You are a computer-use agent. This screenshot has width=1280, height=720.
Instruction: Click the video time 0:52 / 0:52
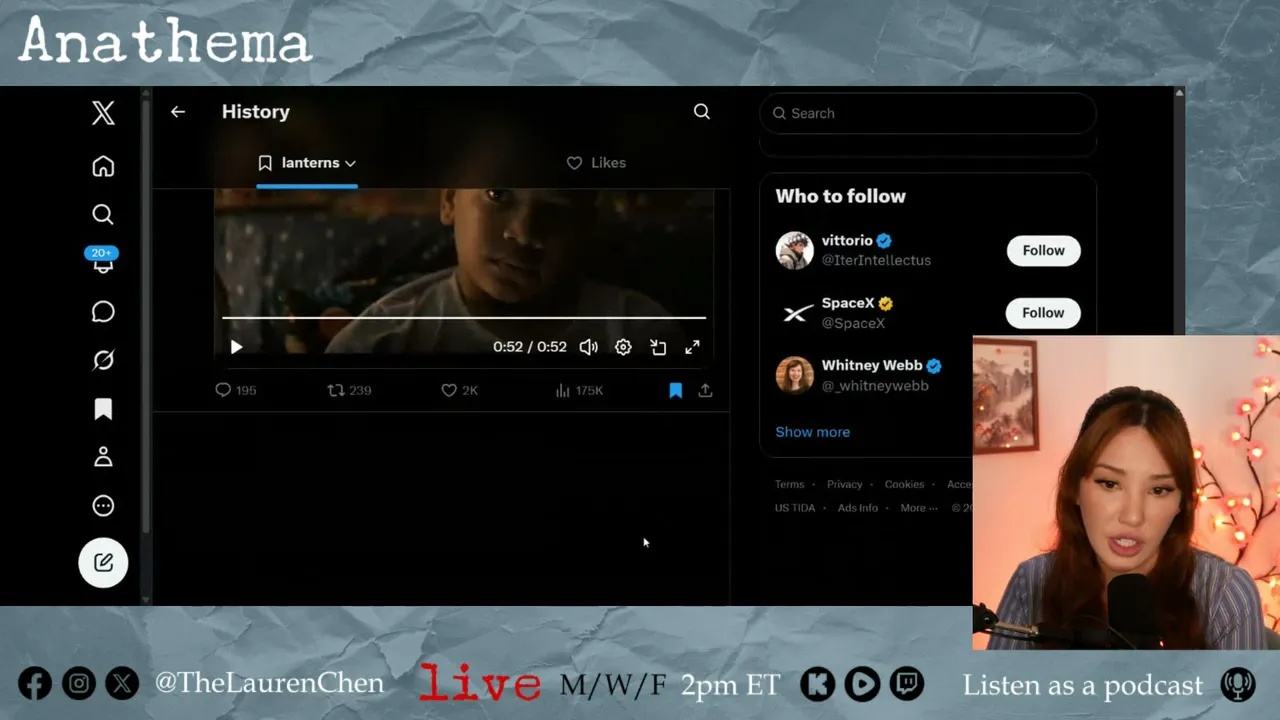530,347
